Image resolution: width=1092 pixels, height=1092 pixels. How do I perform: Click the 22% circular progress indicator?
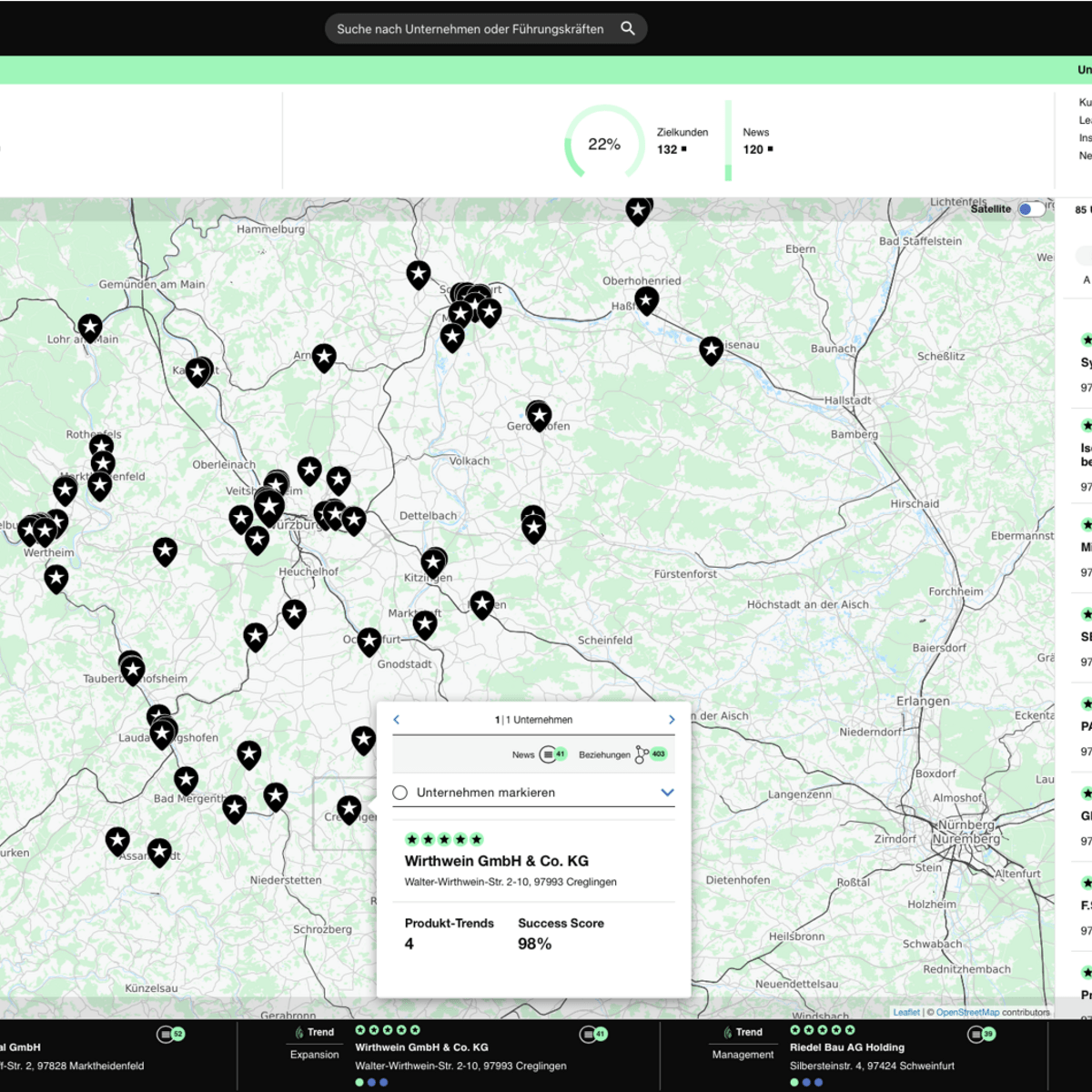click(x=604, y=144)
